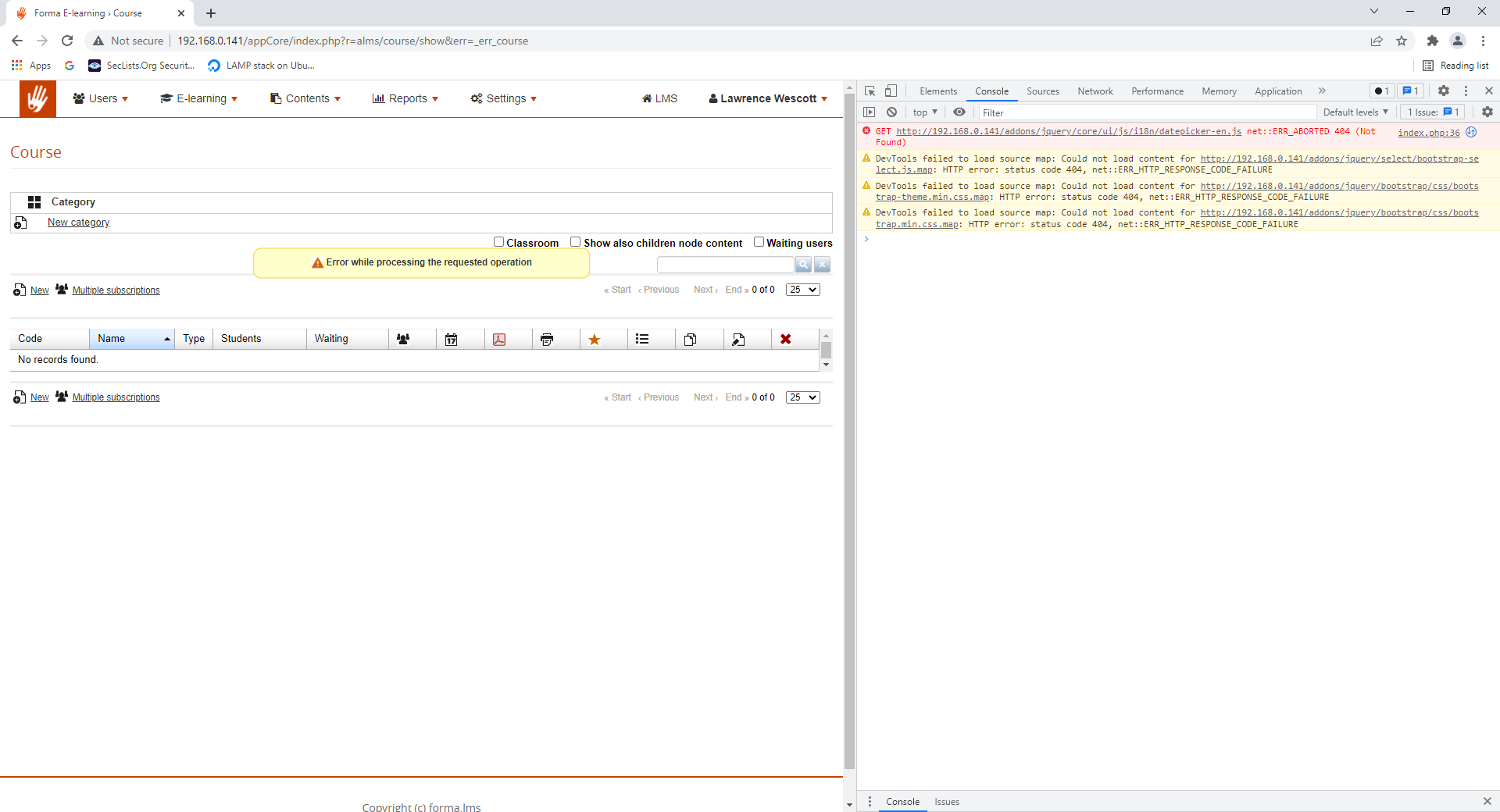Open the top Multiple subscriptions link
The width and height of the screenshot is (1500, 812).
[x=116, y=290]
